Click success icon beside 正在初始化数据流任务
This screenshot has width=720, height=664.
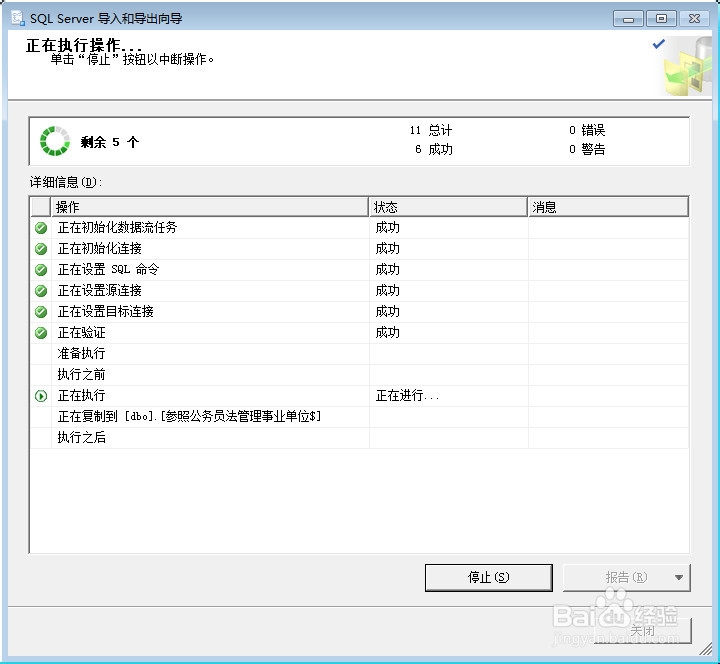tap(41, 228)
